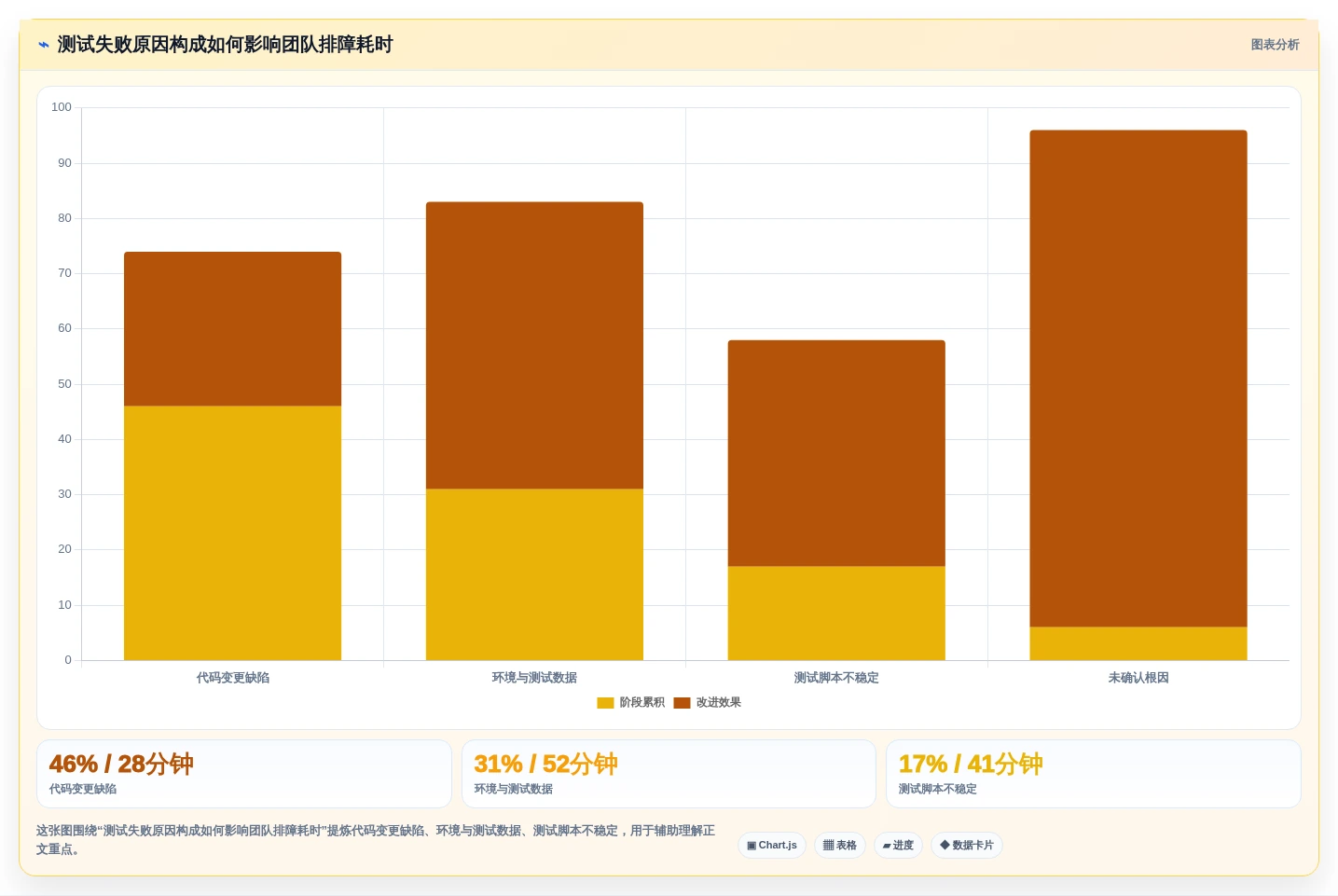
Task: Select the 数据卡片 tag chip
Action: (967, 846)
